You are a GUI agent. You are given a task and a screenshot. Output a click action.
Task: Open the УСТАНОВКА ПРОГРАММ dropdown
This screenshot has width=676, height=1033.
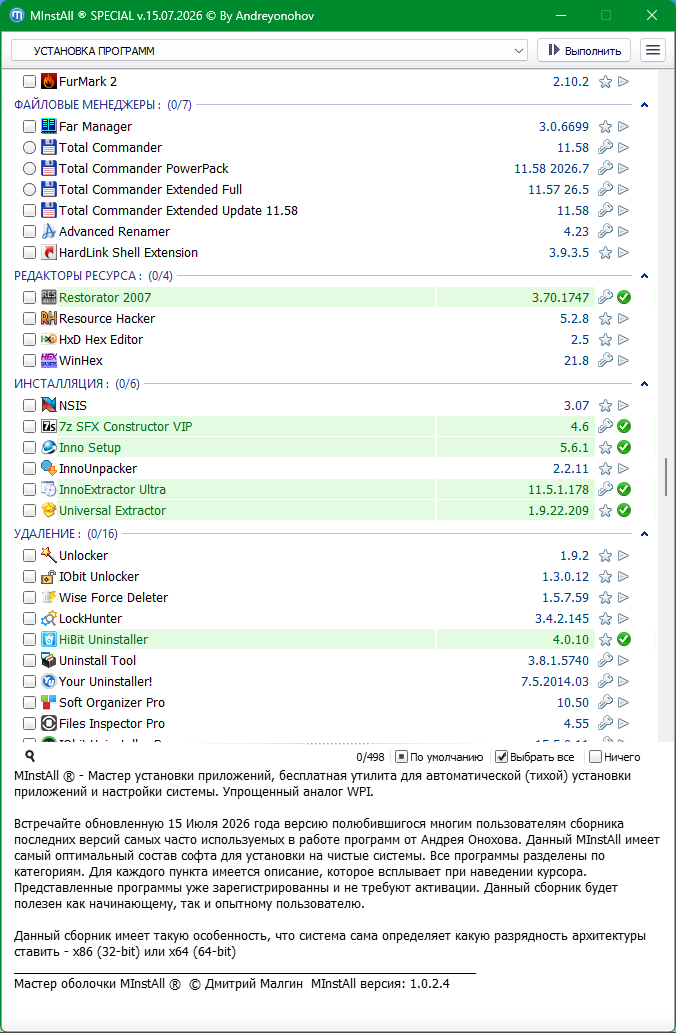coord(269,51)
